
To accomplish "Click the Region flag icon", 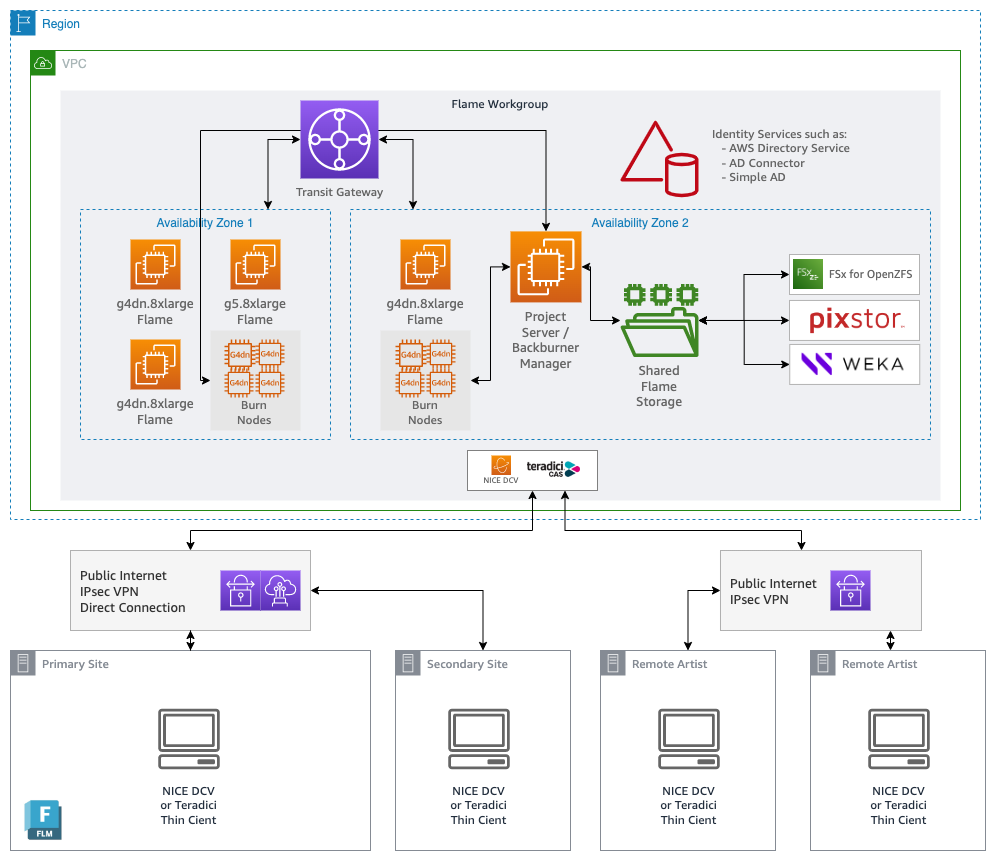I will click(23, 23).
